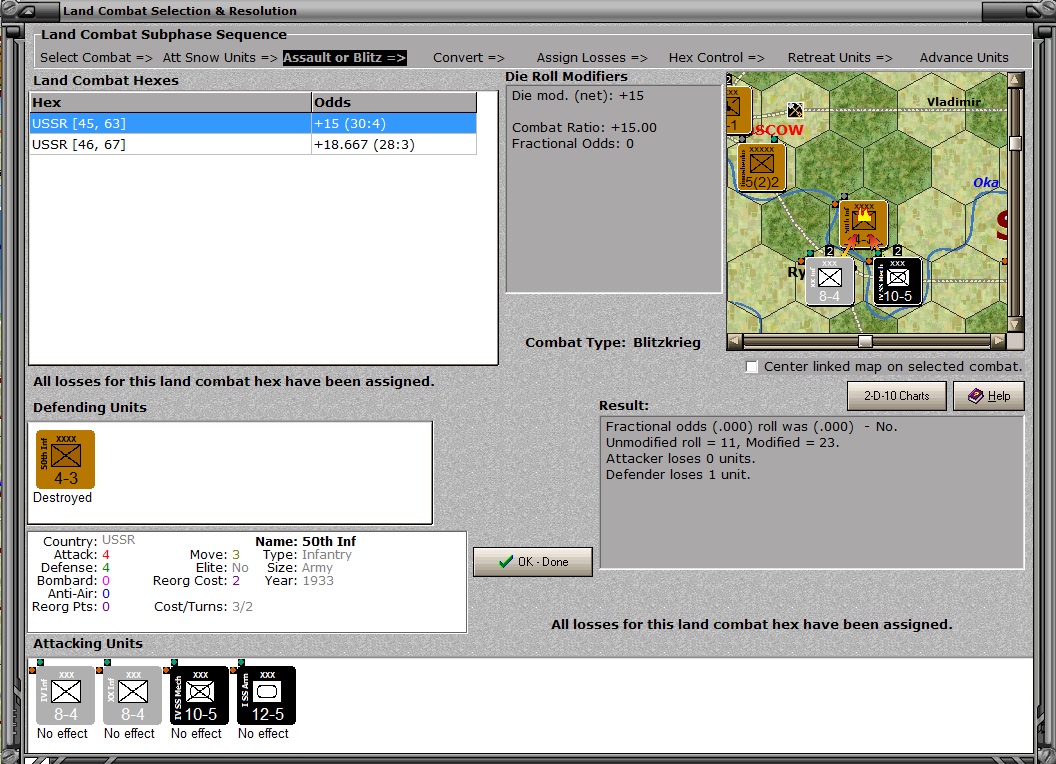The image size is (1056, 764).
Task: Select the attacking IV SS Mech 10-5 counter
Action: click(x=200, y=696)
